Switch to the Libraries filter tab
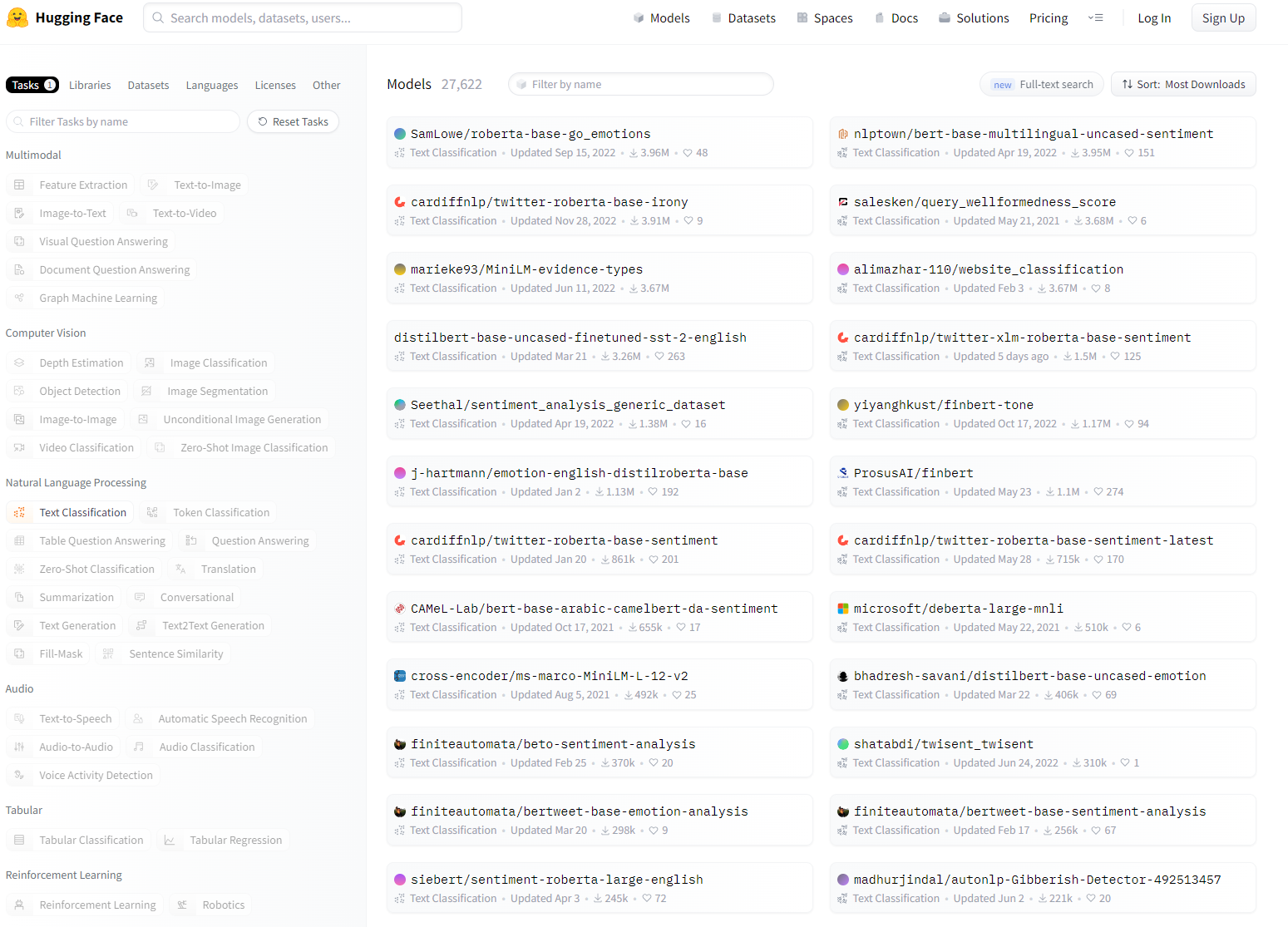 click(x=90, y=85)
